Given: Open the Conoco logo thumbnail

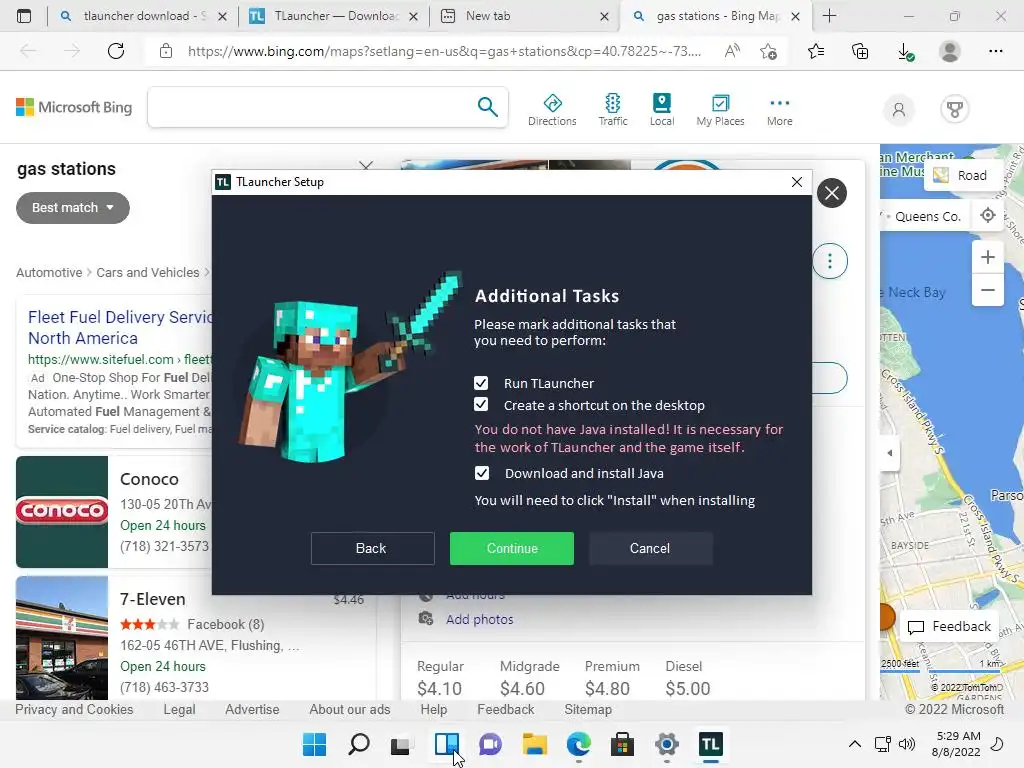Looking at the screenshot, I should (x=62, y=511).
